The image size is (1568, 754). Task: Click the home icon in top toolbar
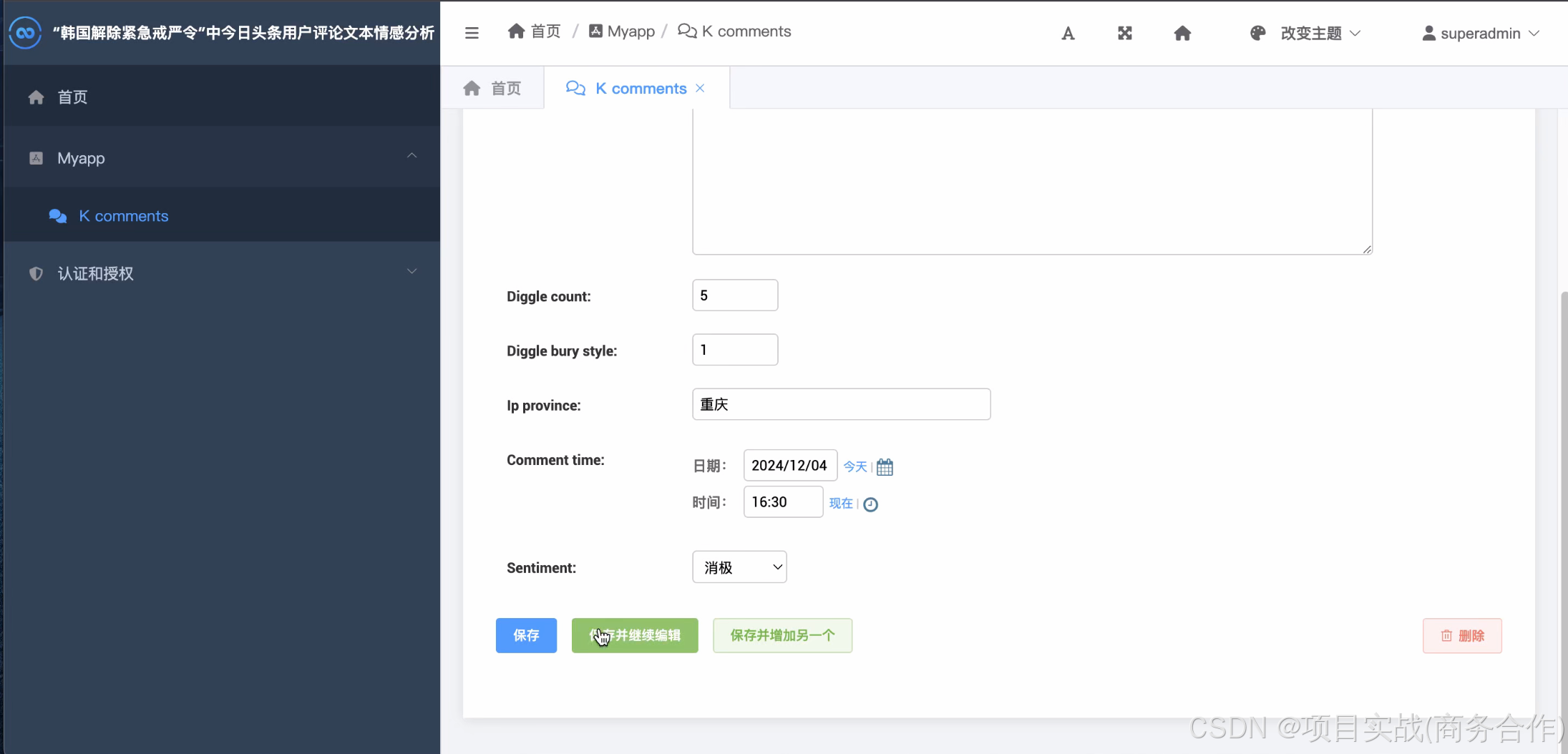click(x=1182, y=34)
